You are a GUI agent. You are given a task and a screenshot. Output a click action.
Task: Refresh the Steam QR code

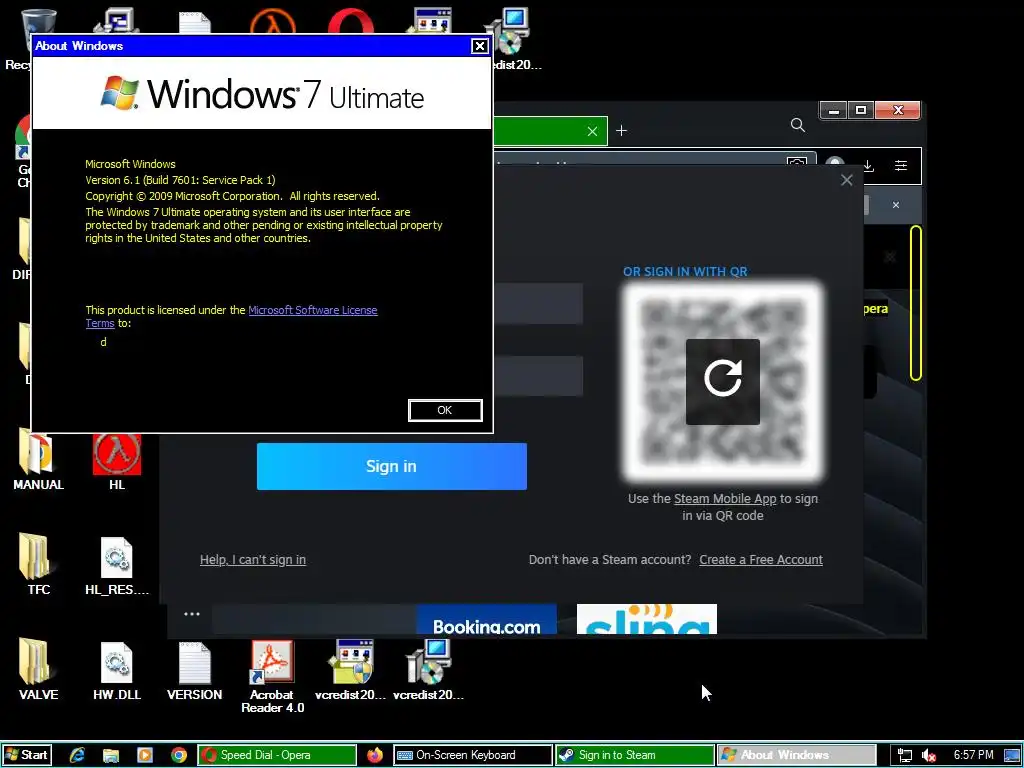[x=722, y=381]
